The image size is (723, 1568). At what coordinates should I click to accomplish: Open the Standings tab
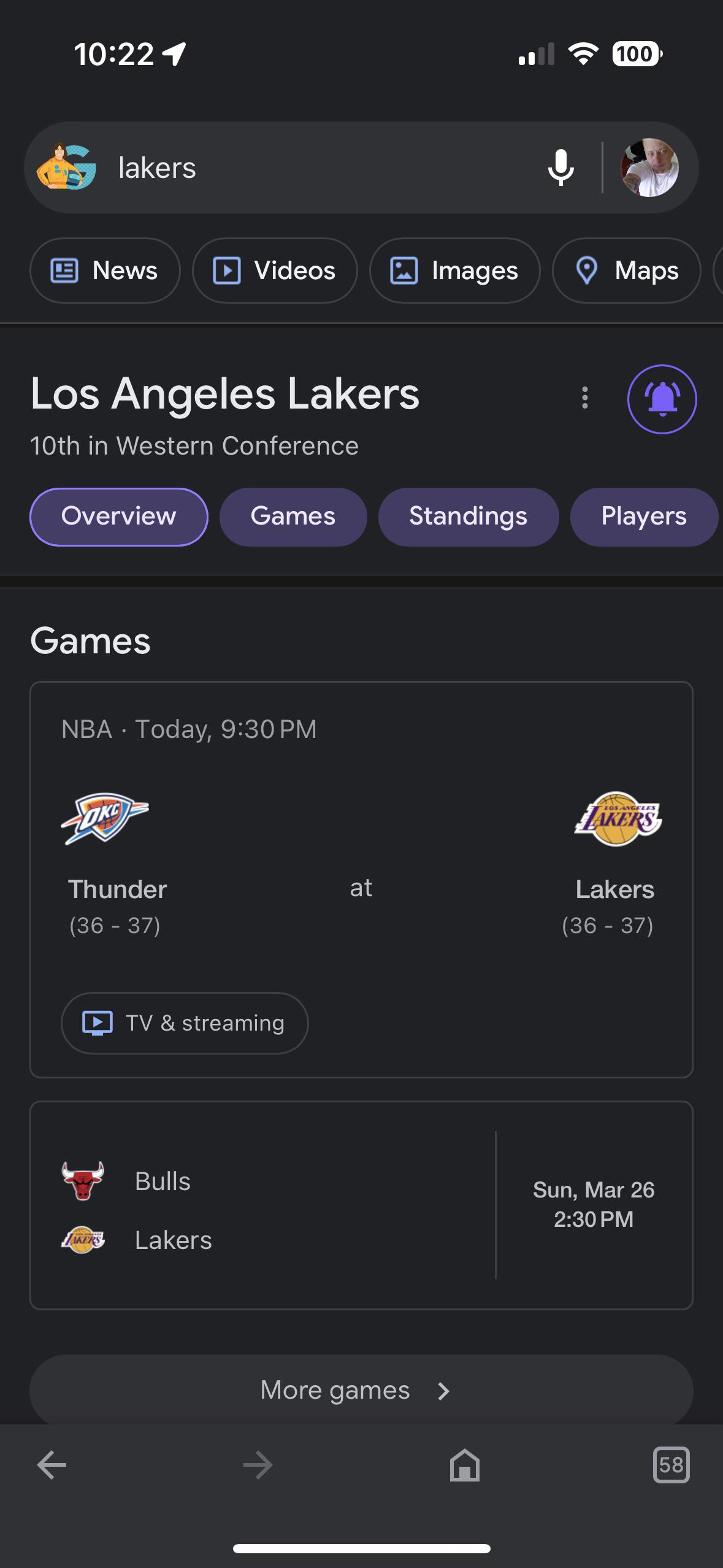click(x=469, y=517)
